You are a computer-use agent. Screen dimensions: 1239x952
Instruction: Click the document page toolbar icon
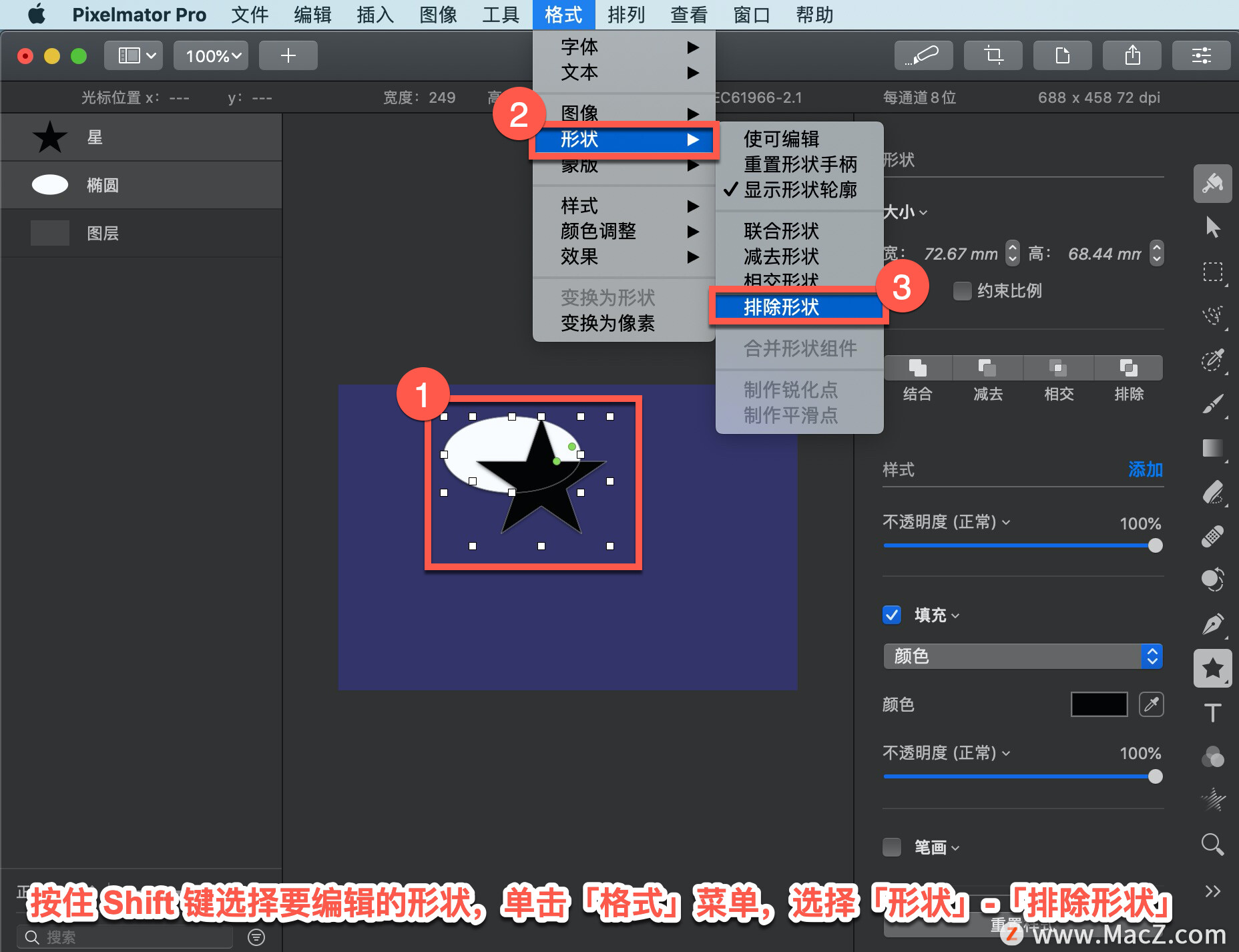[x=1063, y=55]
